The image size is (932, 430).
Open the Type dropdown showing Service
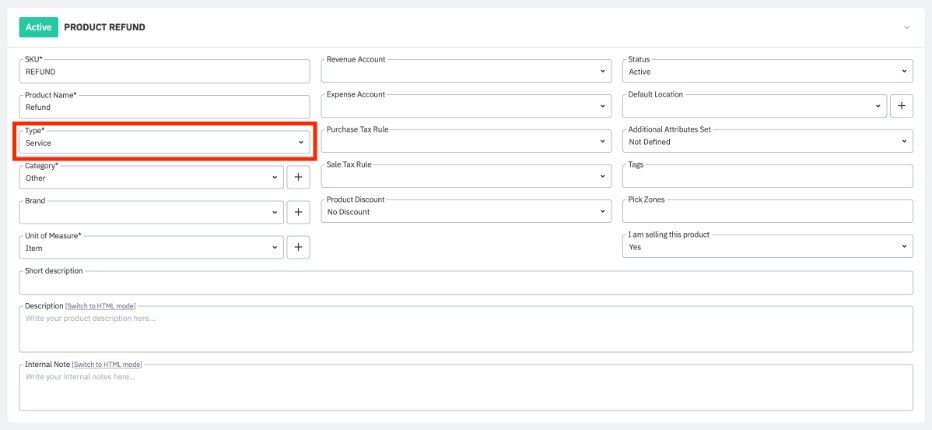pos(165,143)
